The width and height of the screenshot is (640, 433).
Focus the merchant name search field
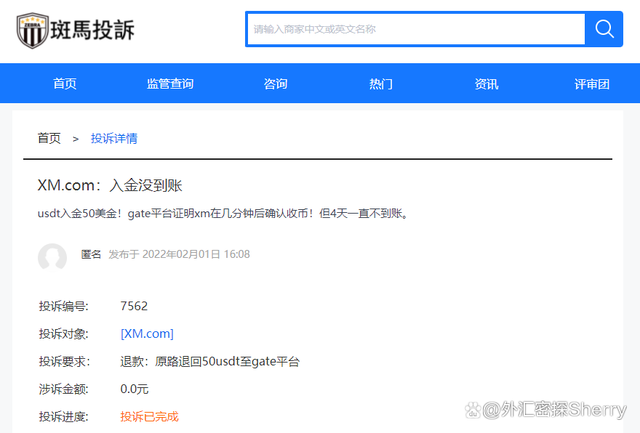point(416,29)
